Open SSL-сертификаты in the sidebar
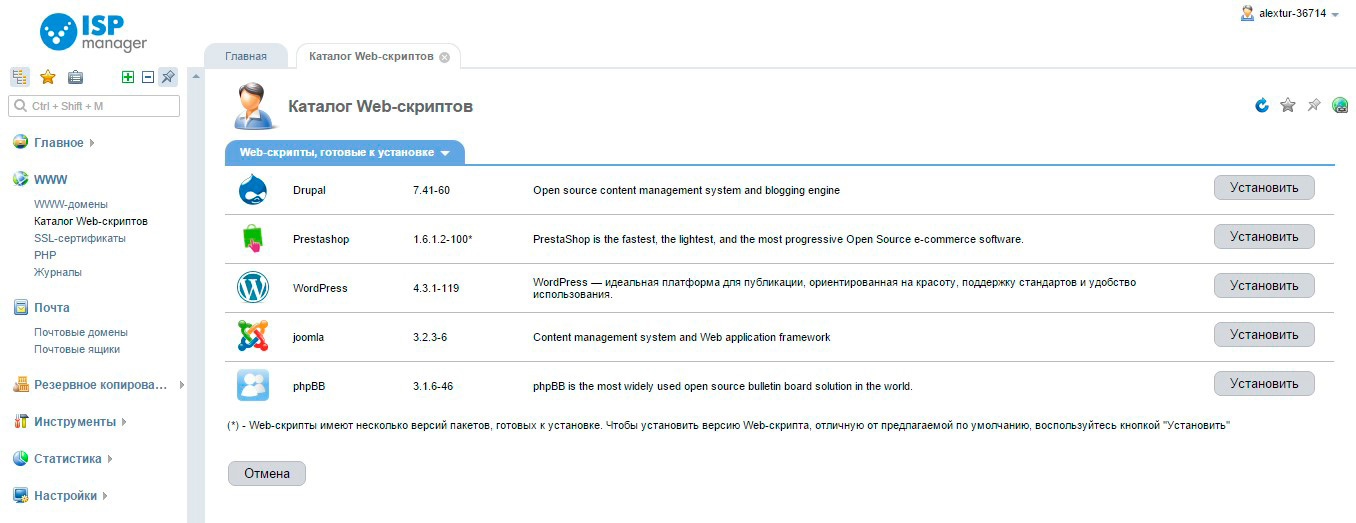The image size is (1356, 523). pos(80,238)
